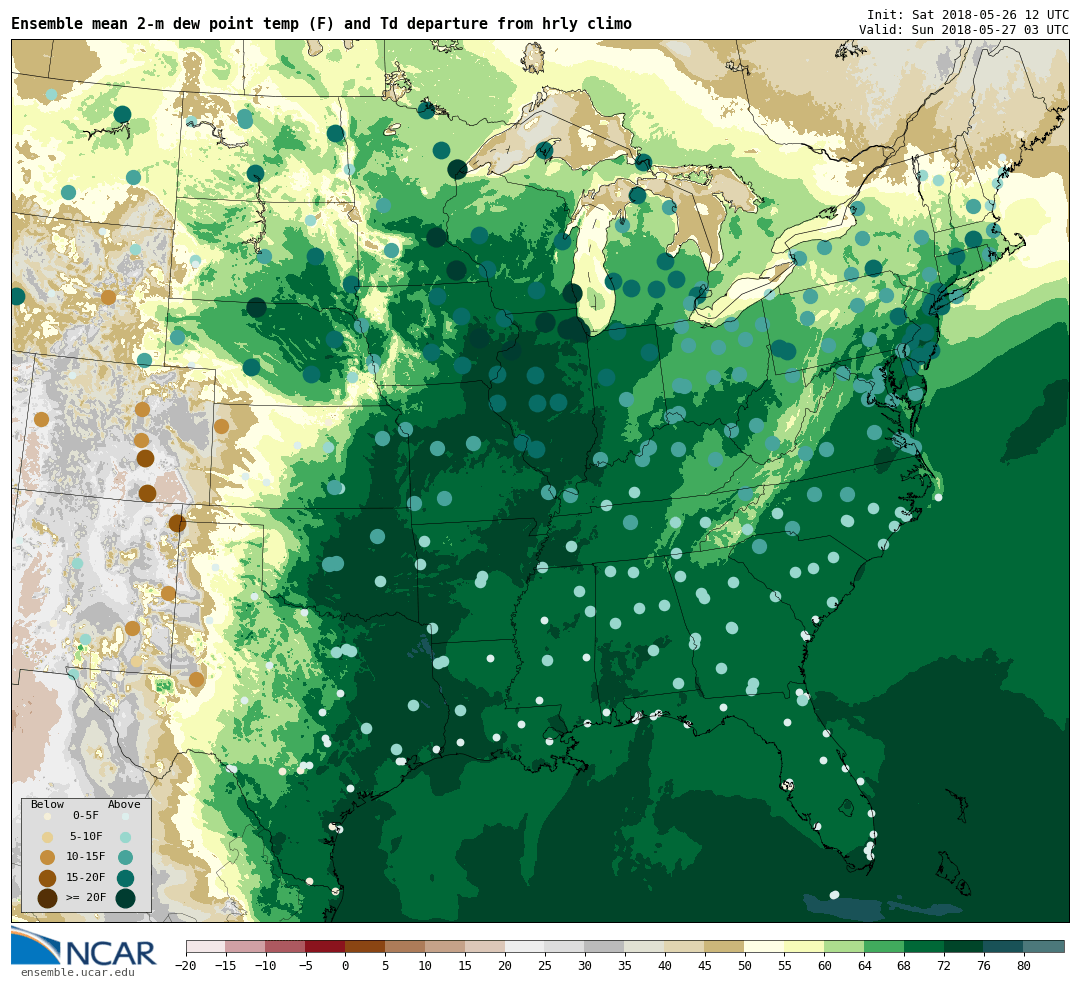Click the -20 to -15 colorbar segment

coord(206,946)
